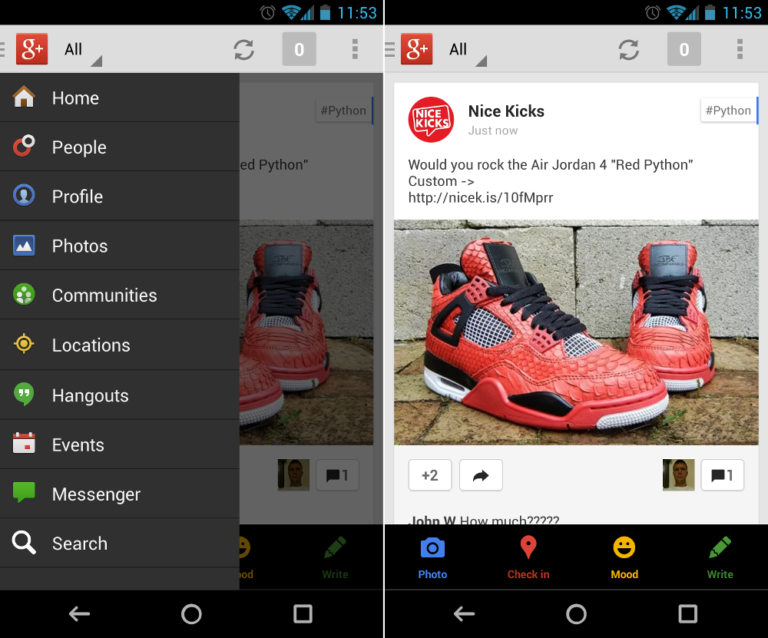
Task: Open notifications counter on right screen
Action: pyautogui.click(x=684, y=49)
